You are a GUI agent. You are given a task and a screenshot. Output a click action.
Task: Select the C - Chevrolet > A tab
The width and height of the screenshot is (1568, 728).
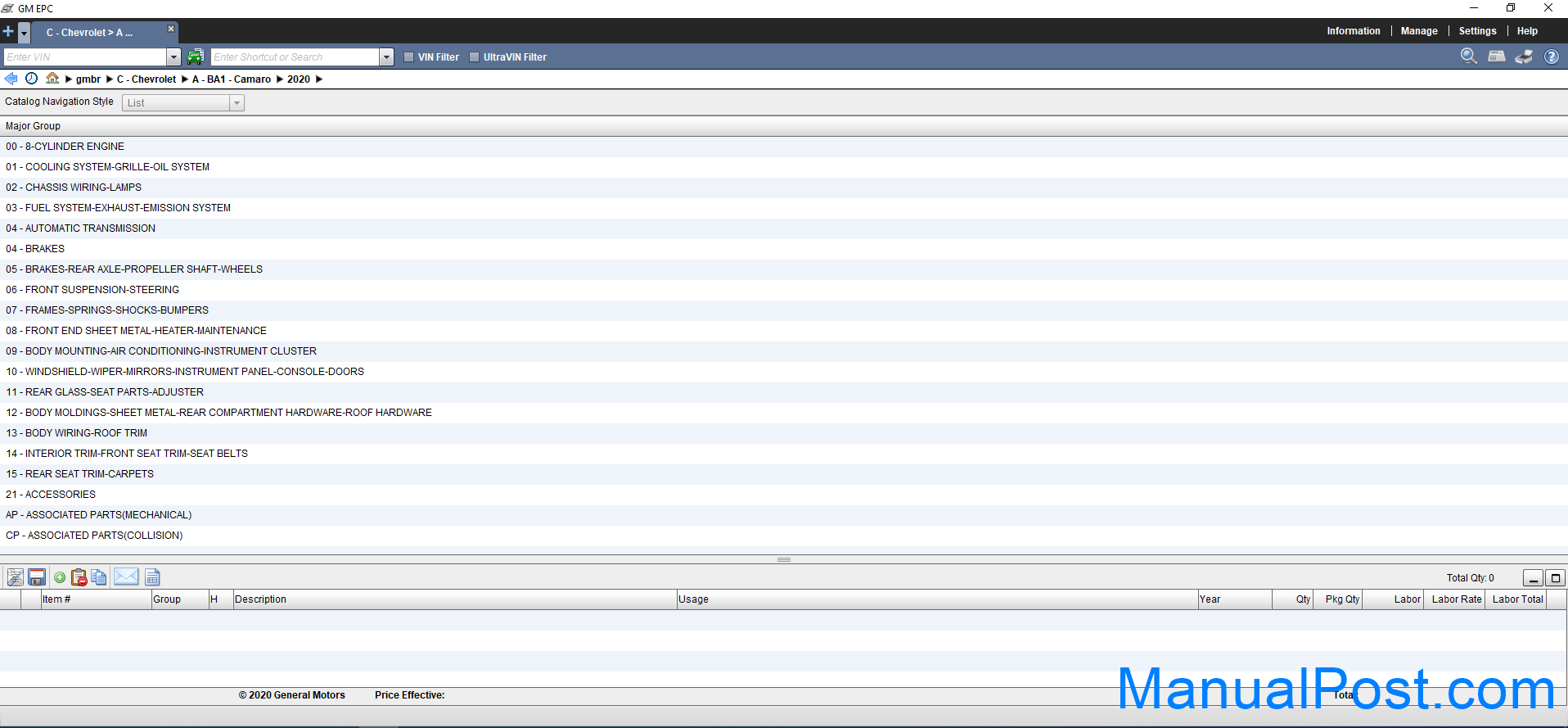pyautogui.click(x=89, y=33)
